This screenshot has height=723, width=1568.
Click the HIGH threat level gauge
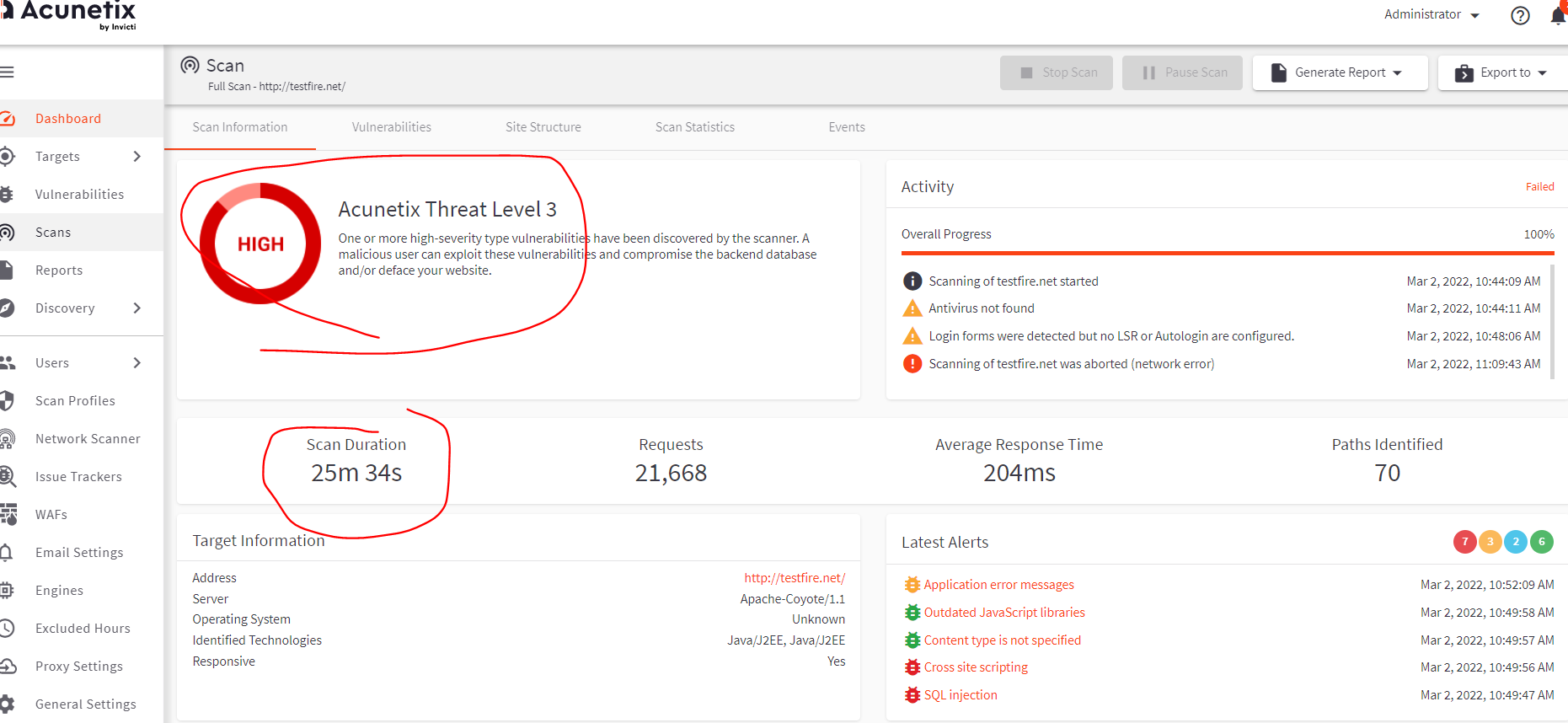point(260,244)
